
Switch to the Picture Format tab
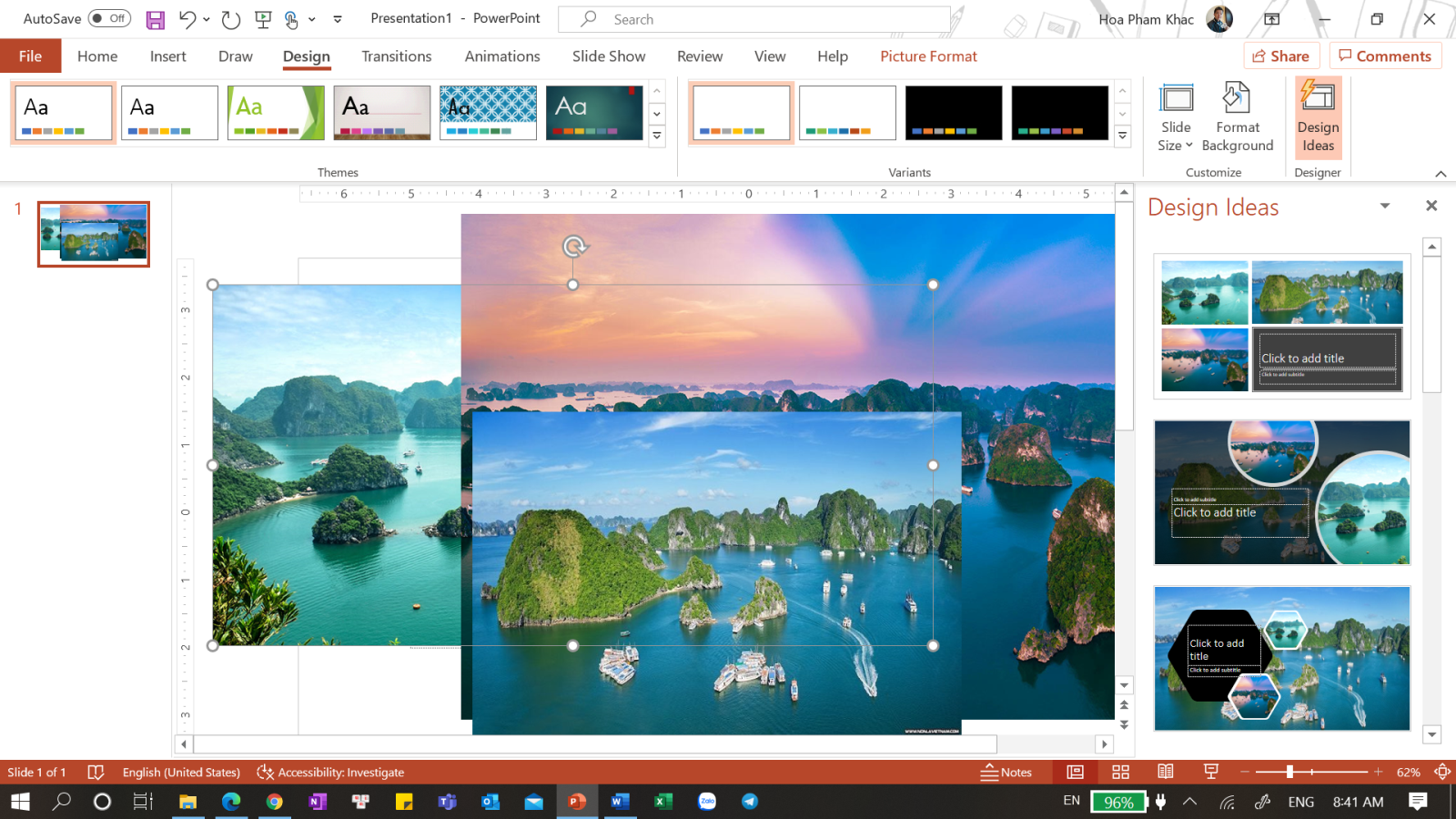(928, 56)
